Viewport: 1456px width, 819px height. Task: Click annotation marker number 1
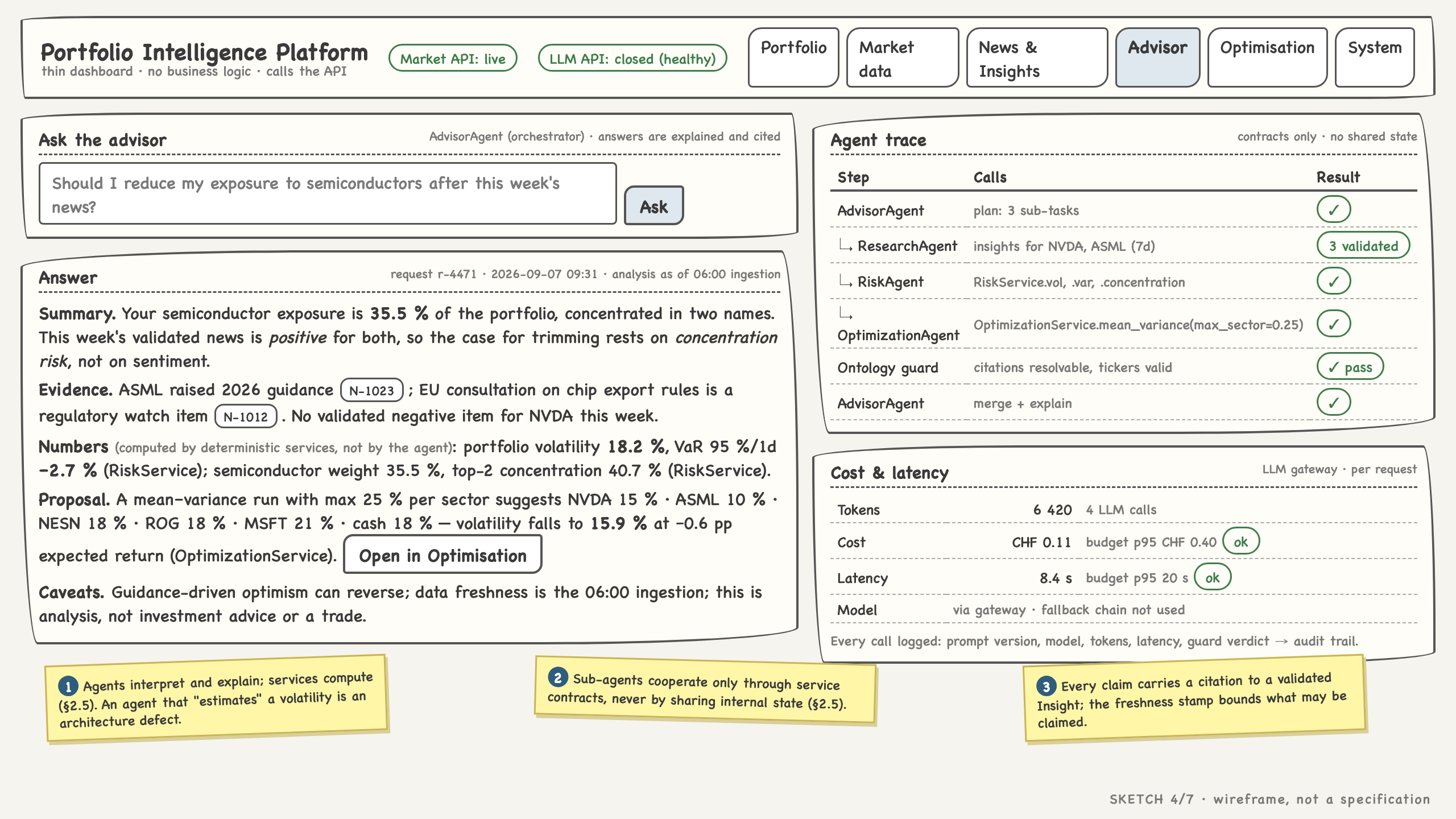click(68, 686)
